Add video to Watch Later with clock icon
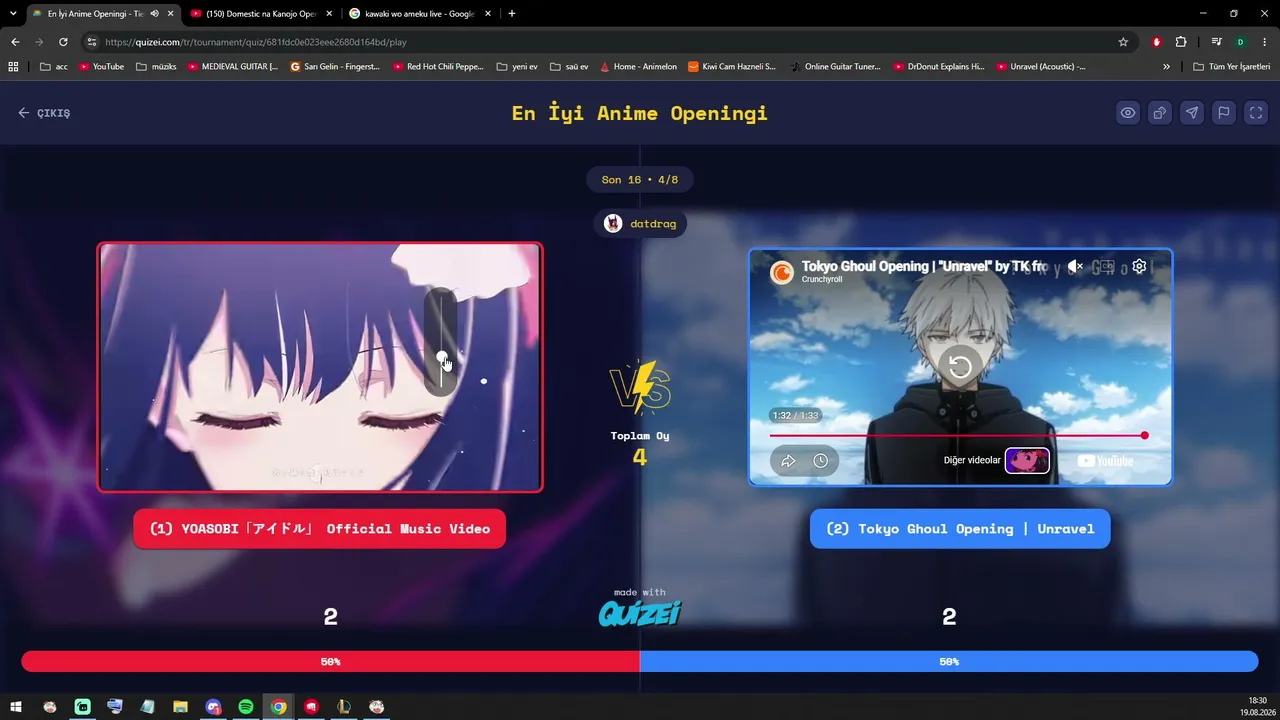1280x720 pixels. (820, 461)
